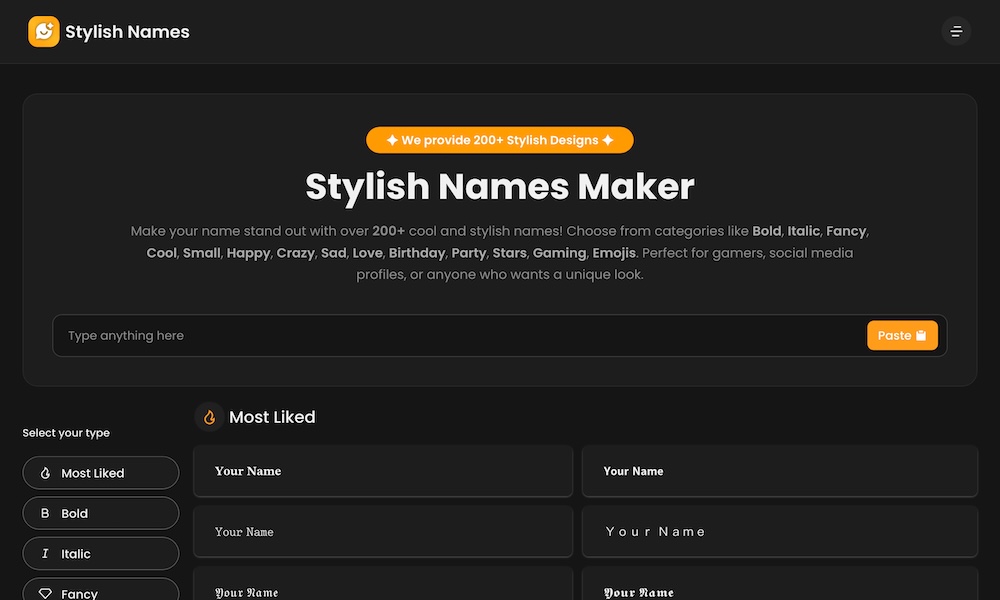Switch to the Italic type filter
The width and height of the screenshot is (1000, 600).
coord(101,553)
